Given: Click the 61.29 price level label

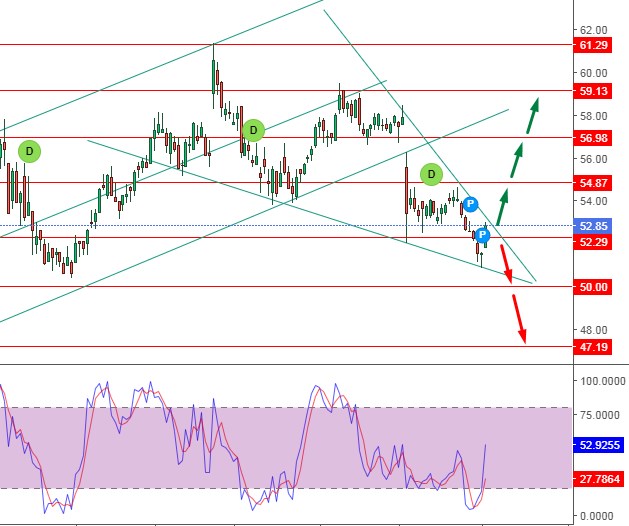Looking at the screenshot, I should (593, 45).
